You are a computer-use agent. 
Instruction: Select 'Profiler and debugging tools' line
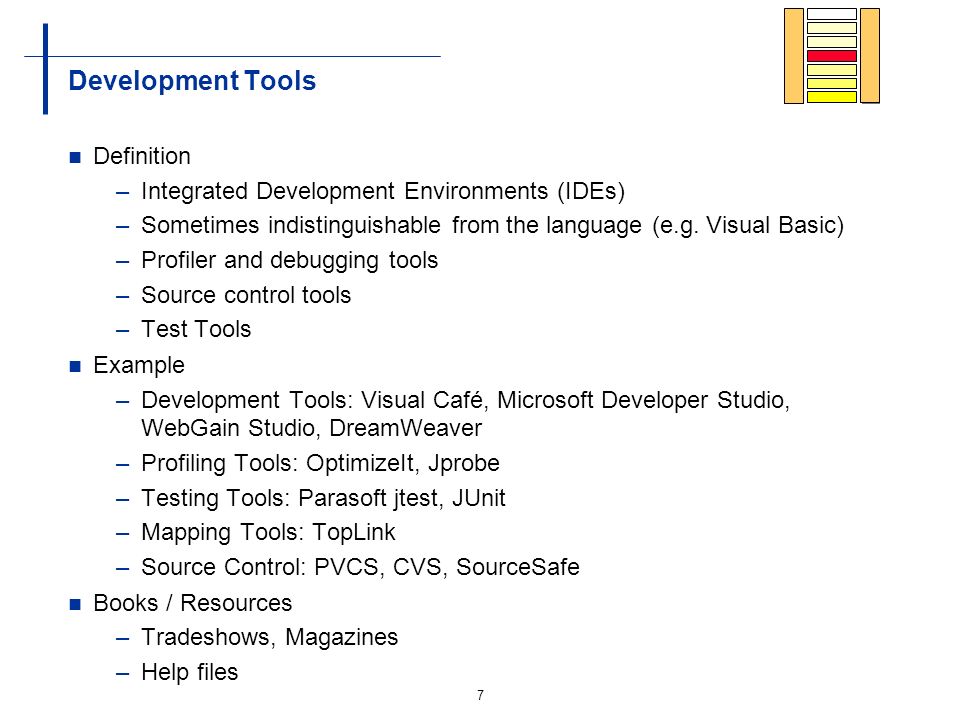pyautogui.click(x=290, y=260)
